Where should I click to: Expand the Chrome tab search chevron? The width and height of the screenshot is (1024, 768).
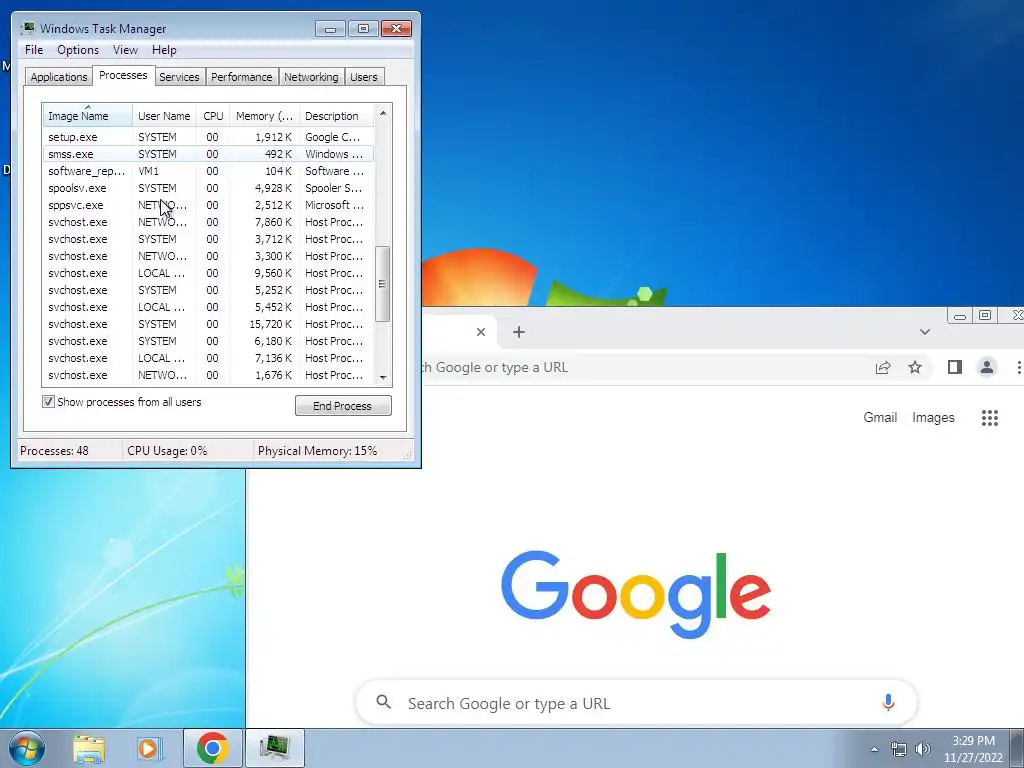(925, 332)
